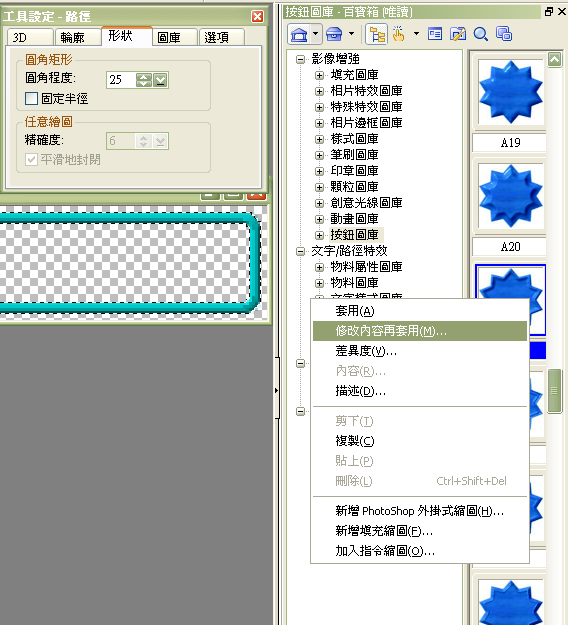Click the A19 thumbnail label
Image resolution: width=568 pixels, height=625 pixels.
click(x=510, y=143)
